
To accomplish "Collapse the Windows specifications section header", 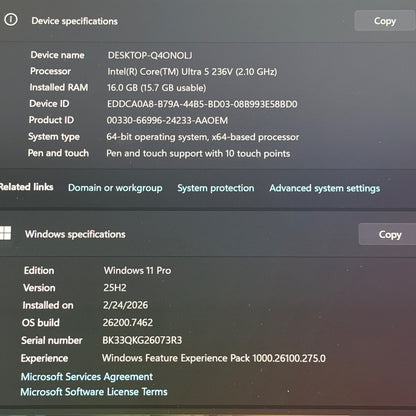I will tap(208, 234).
